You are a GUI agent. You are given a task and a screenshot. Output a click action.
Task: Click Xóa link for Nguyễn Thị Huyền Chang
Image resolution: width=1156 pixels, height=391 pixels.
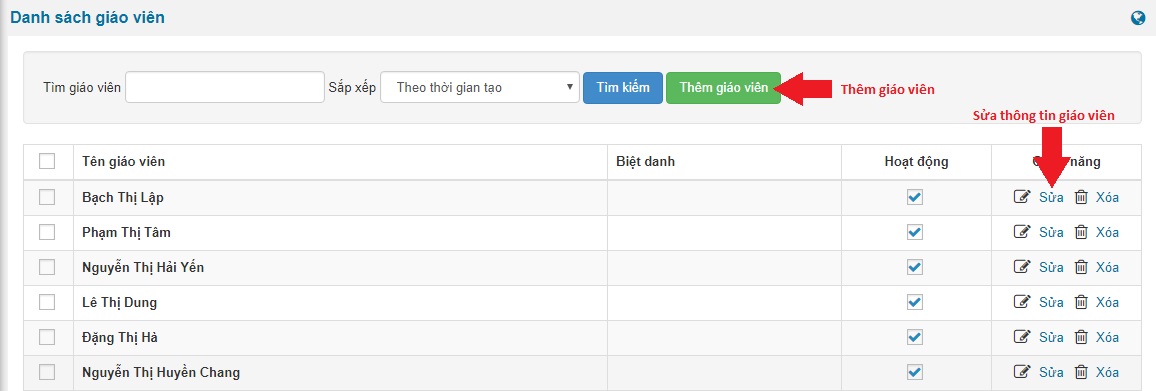(x=1107, y=372)
